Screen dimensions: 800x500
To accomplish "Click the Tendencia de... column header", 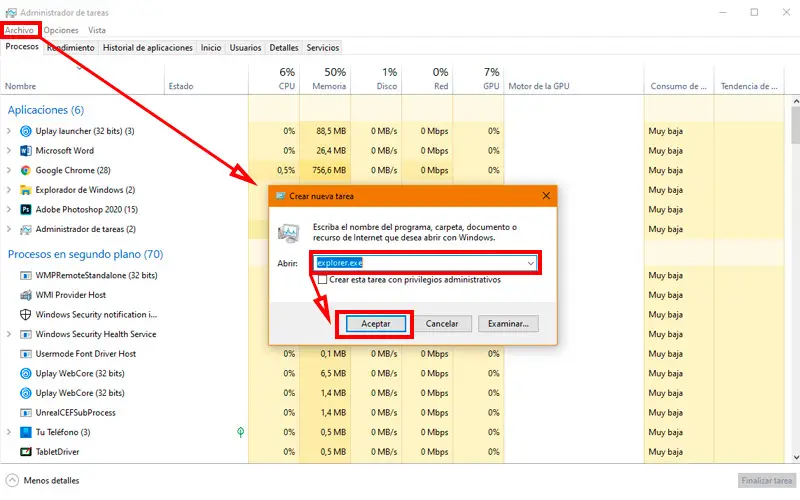I will click(x=749, y=79).
